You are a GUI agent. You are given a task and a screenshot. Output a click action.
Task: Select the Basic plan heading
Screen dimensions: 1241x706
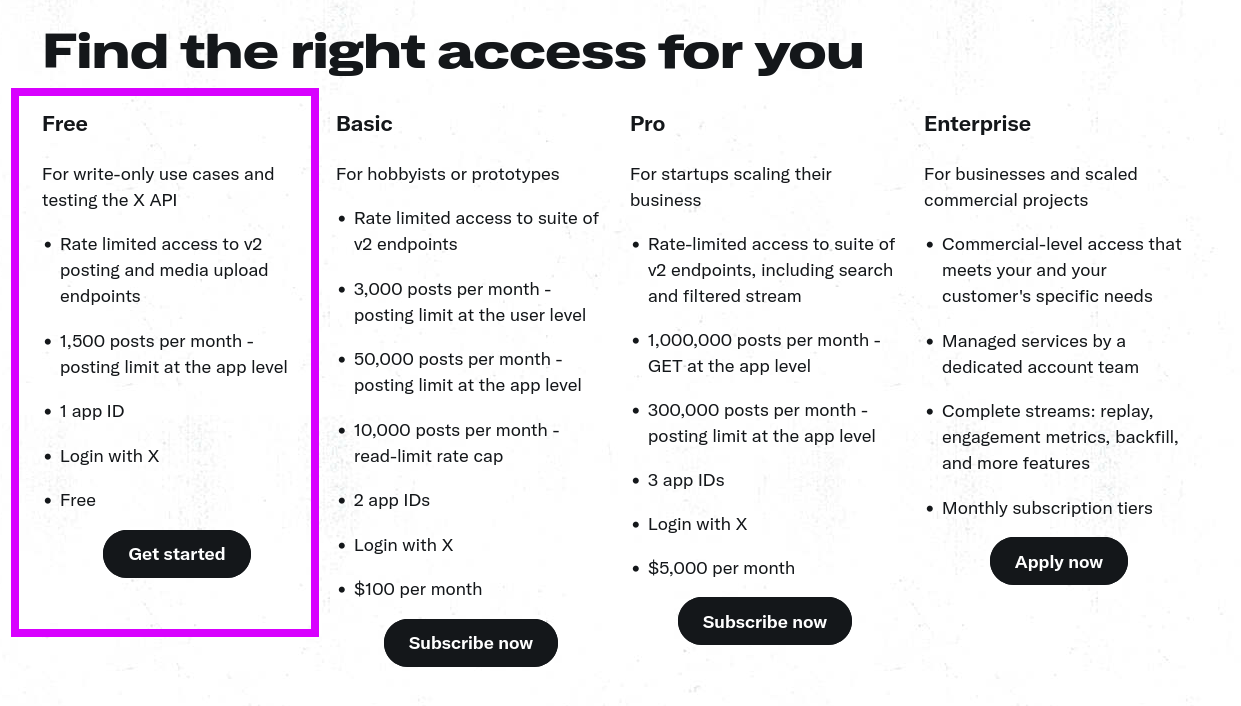coord(364,124)
